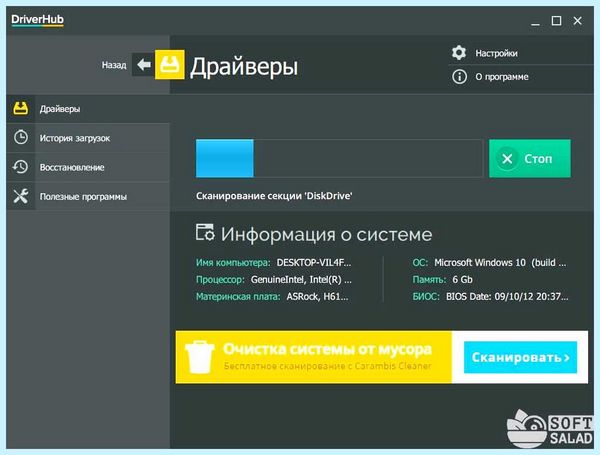Click the clock icon for История загрузок

click(21, 137)
